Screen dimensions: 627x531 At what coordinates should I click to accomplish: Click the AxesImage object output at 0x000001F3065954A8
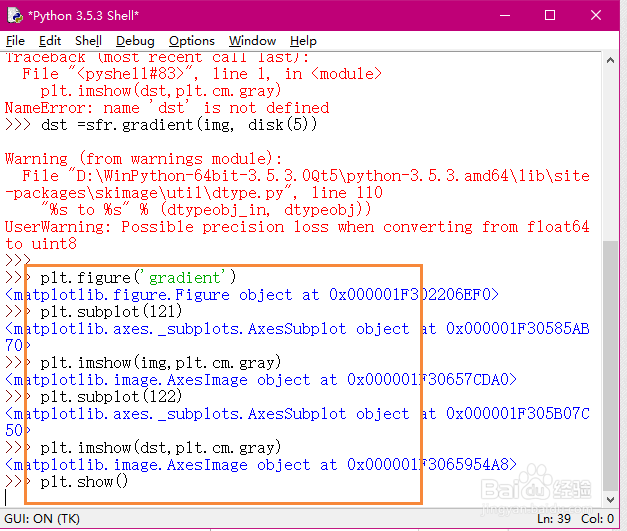coord(261,465)
